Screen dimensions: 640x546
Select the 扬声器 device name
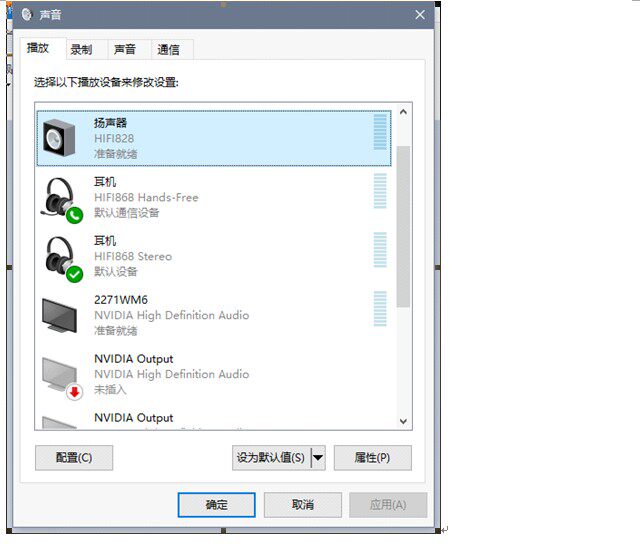point(111,123)
